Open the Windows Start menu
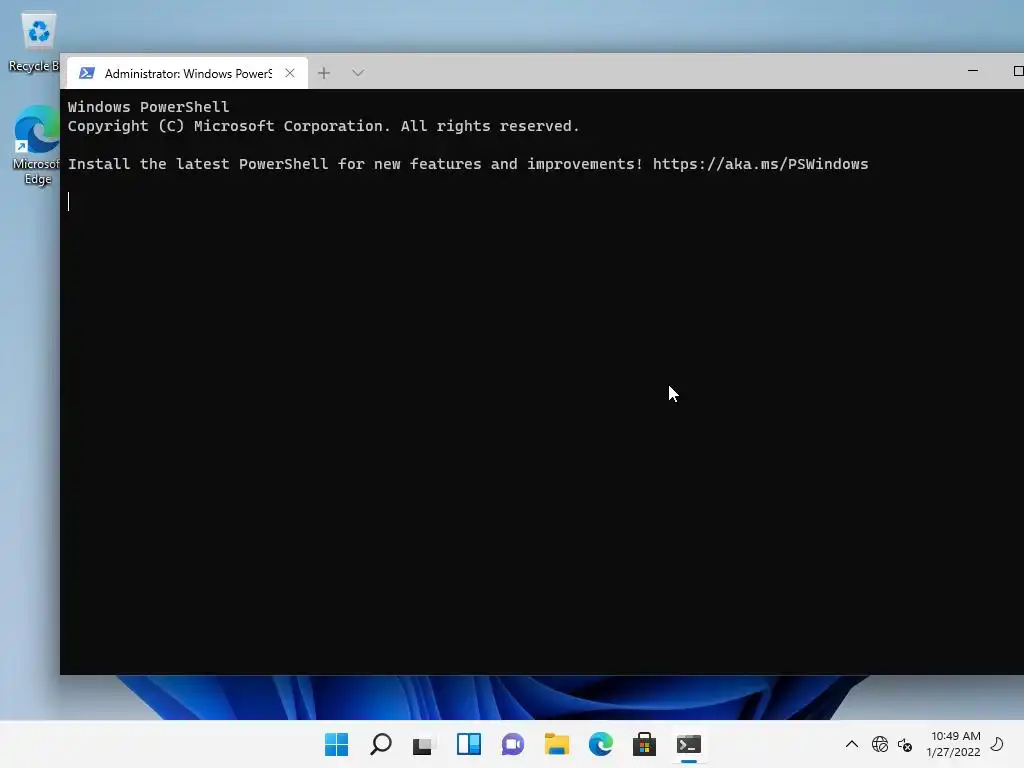The height and width of the screenshot is (768, 1024). [337, 744]
